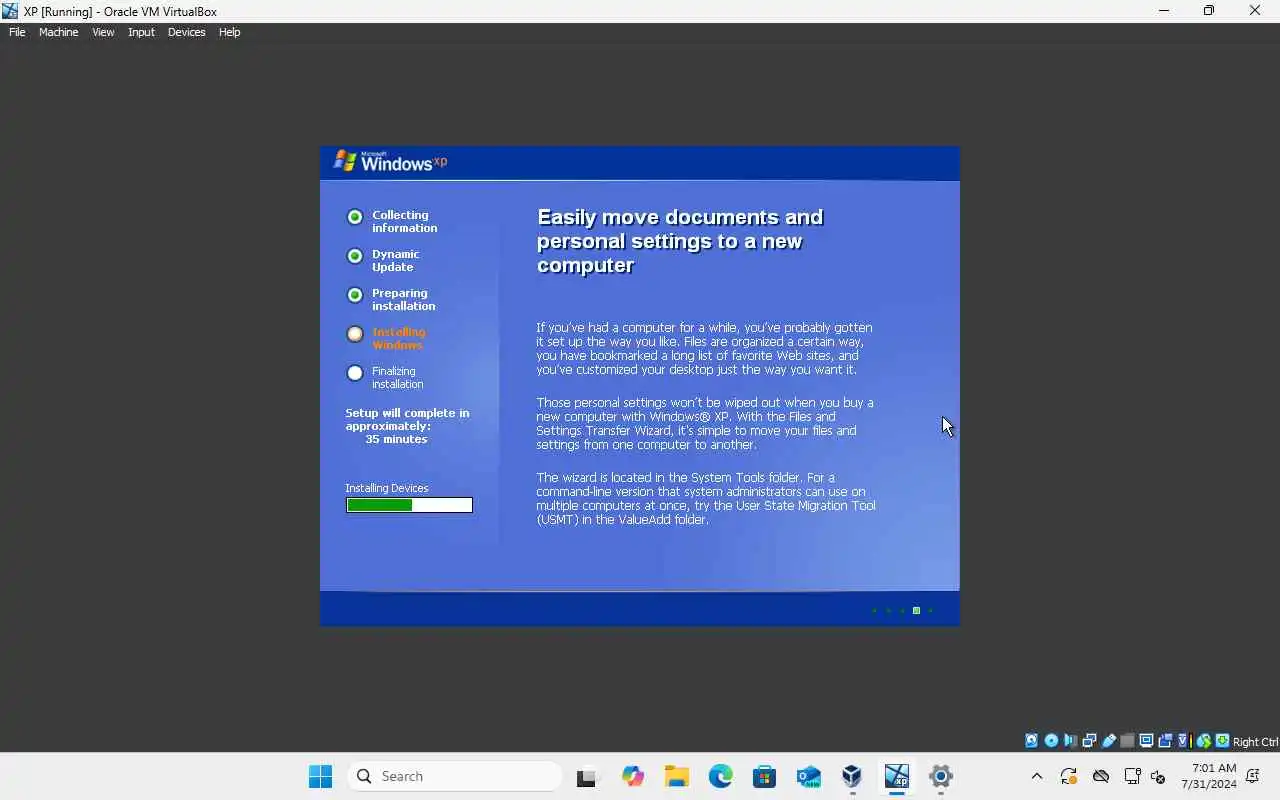
Task: Open the Windows Start menu
Action: pyautogui.click(x=320, y=776)
